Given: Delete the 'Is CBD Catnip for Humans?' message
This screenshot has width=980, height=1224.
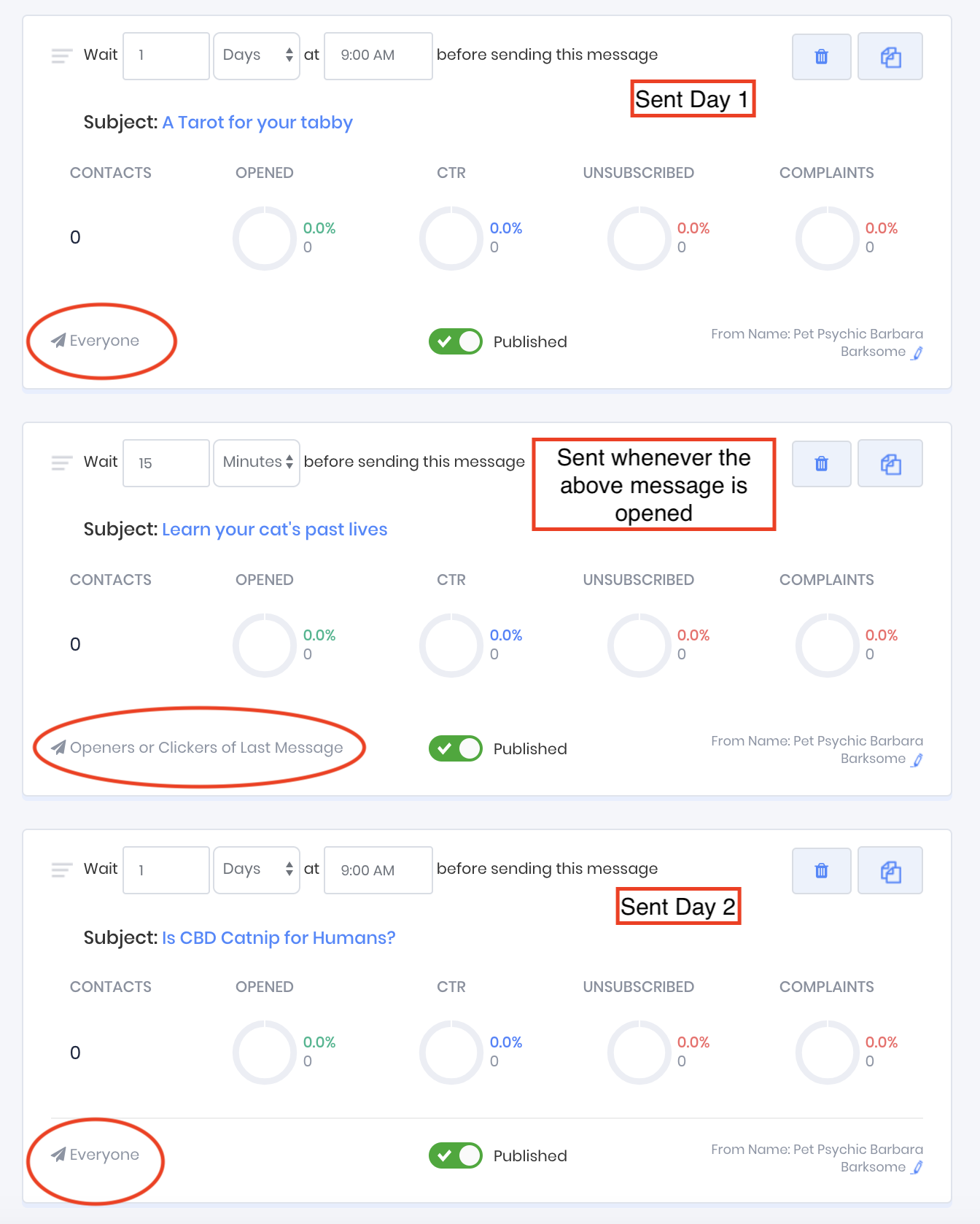Looking at the screenshot, I should [821, 871].
